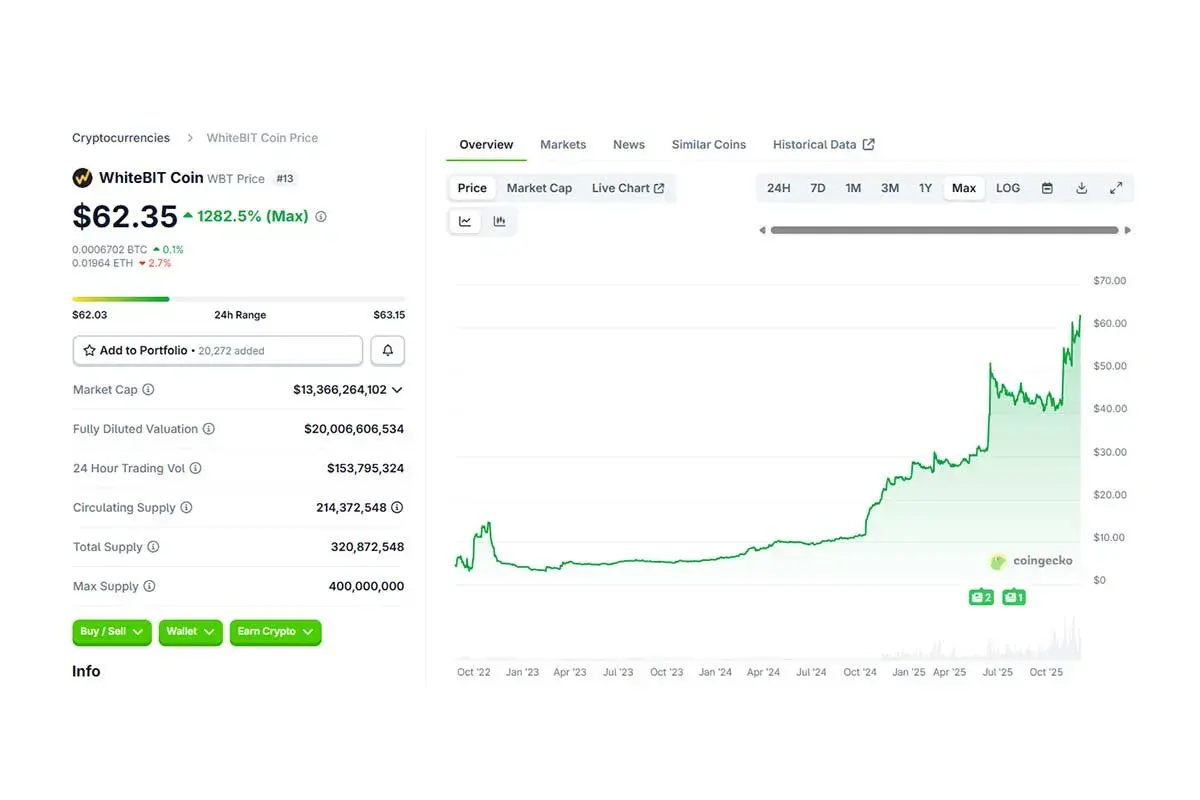Viewport: 1200px width, 800px height.
Task: Click the notification bell icon
Action: coord(388,350)
